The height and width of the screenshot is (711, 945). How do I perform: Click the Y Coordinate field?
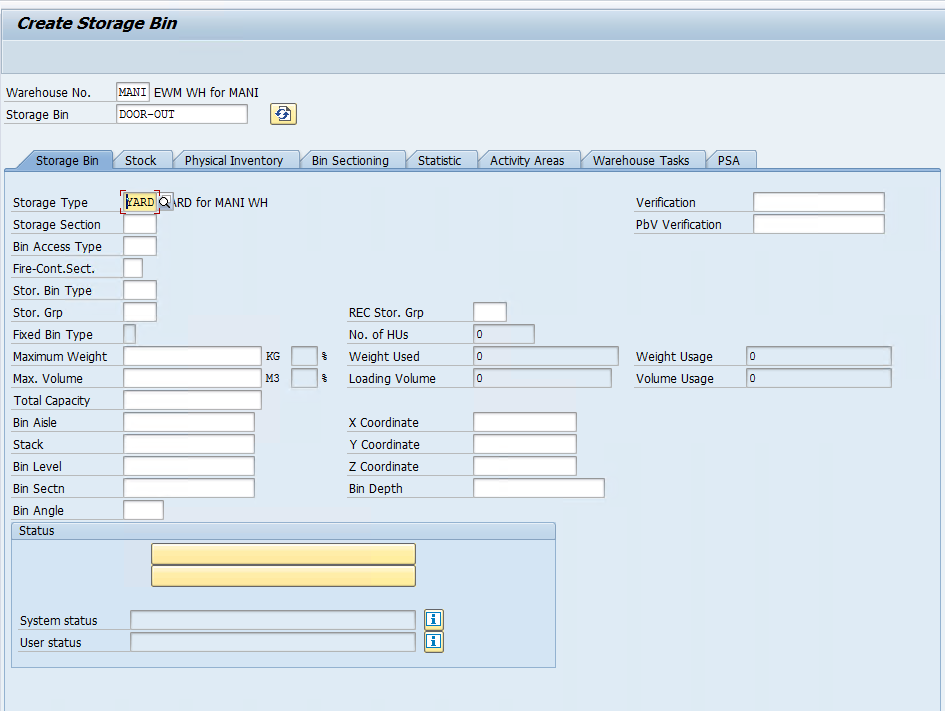pos(525,444)
